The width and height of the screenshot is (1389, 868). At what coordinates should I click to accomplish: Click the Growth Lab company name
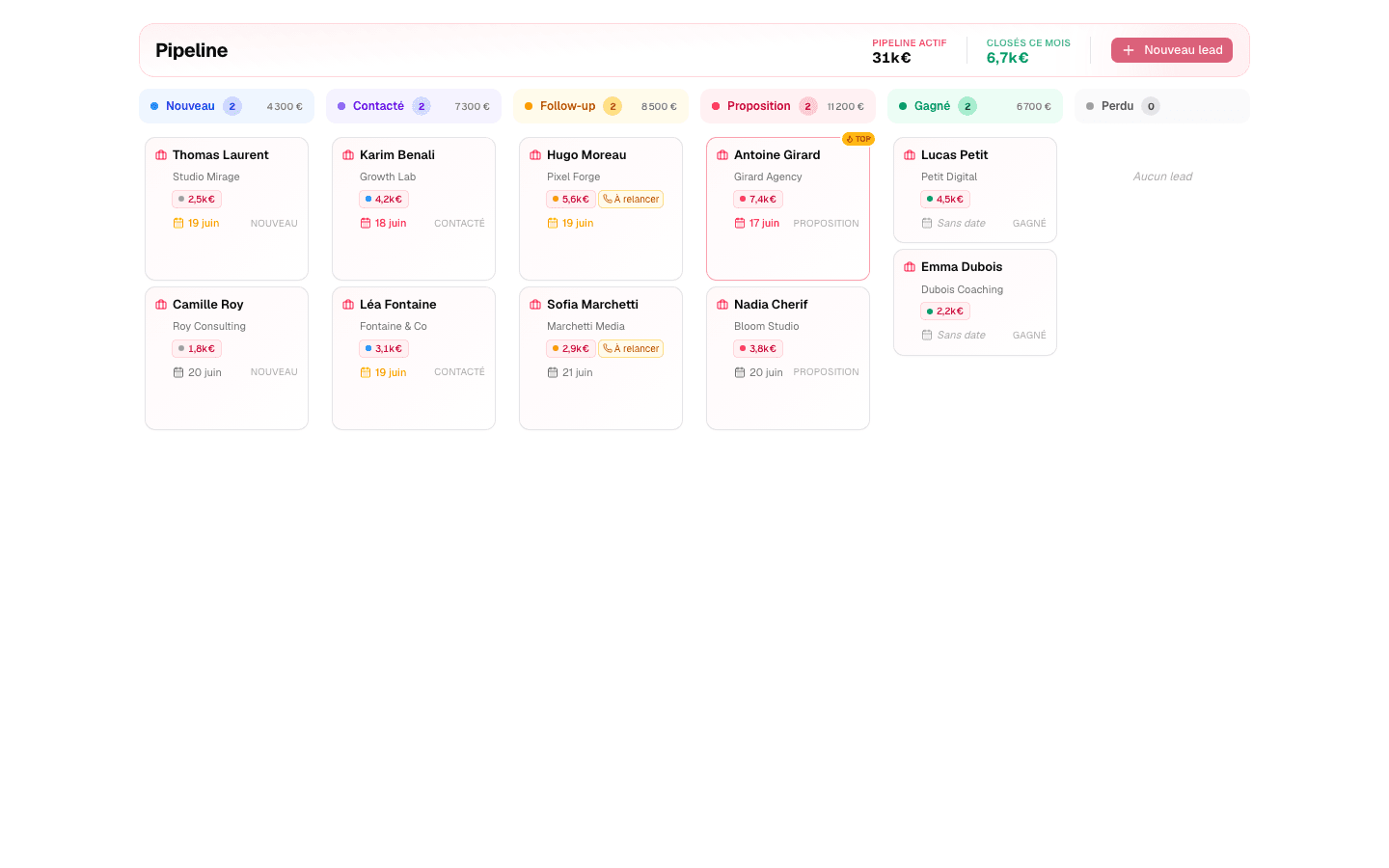[388, 177]
